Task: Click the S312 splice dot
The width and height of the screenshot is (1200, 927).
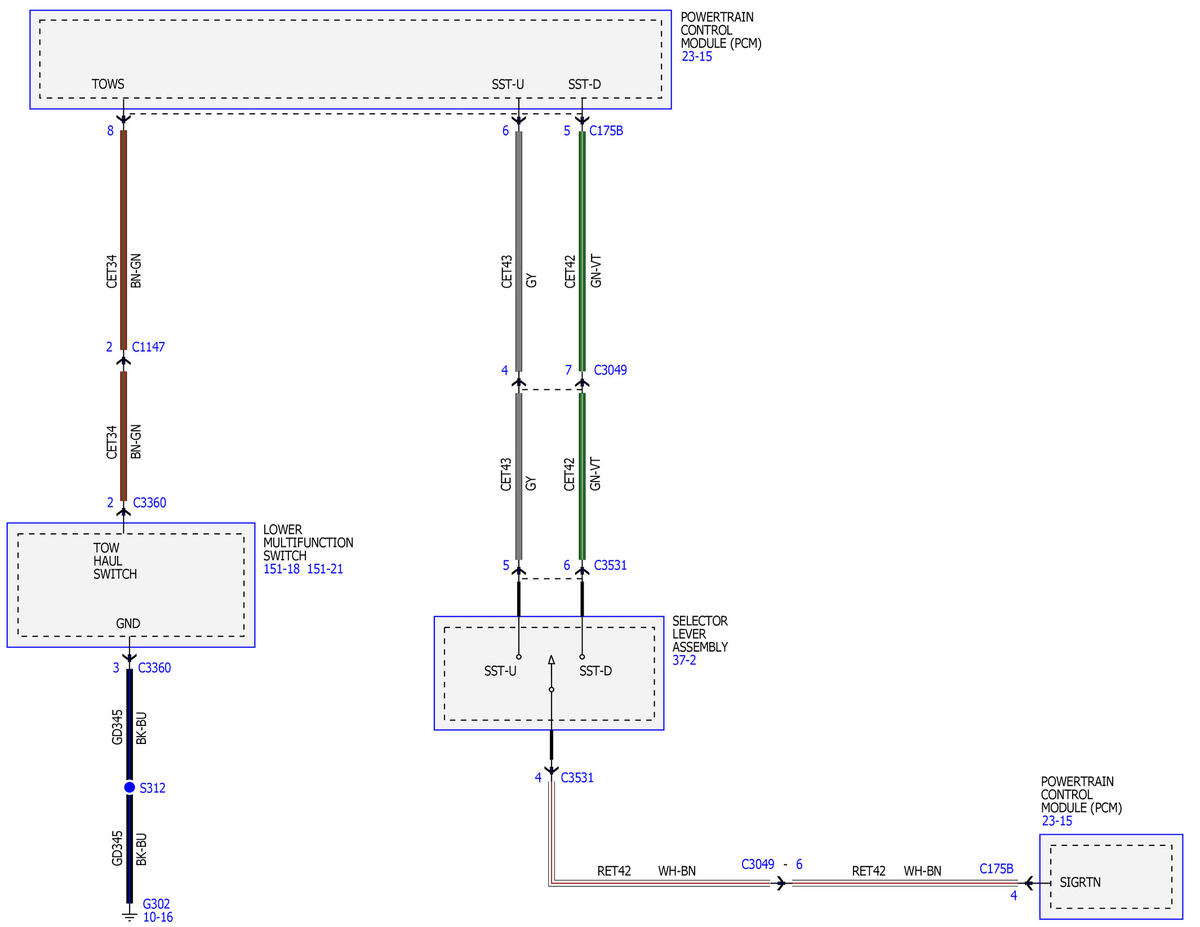Action: [x=129, y=788]
